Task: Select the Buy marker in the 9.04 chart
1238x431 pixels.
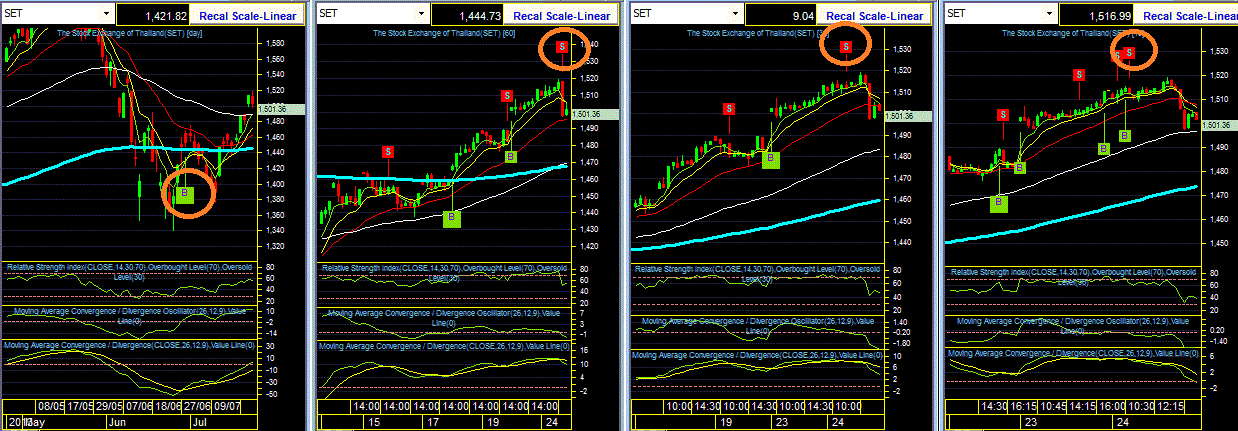Action: (770, 160)
